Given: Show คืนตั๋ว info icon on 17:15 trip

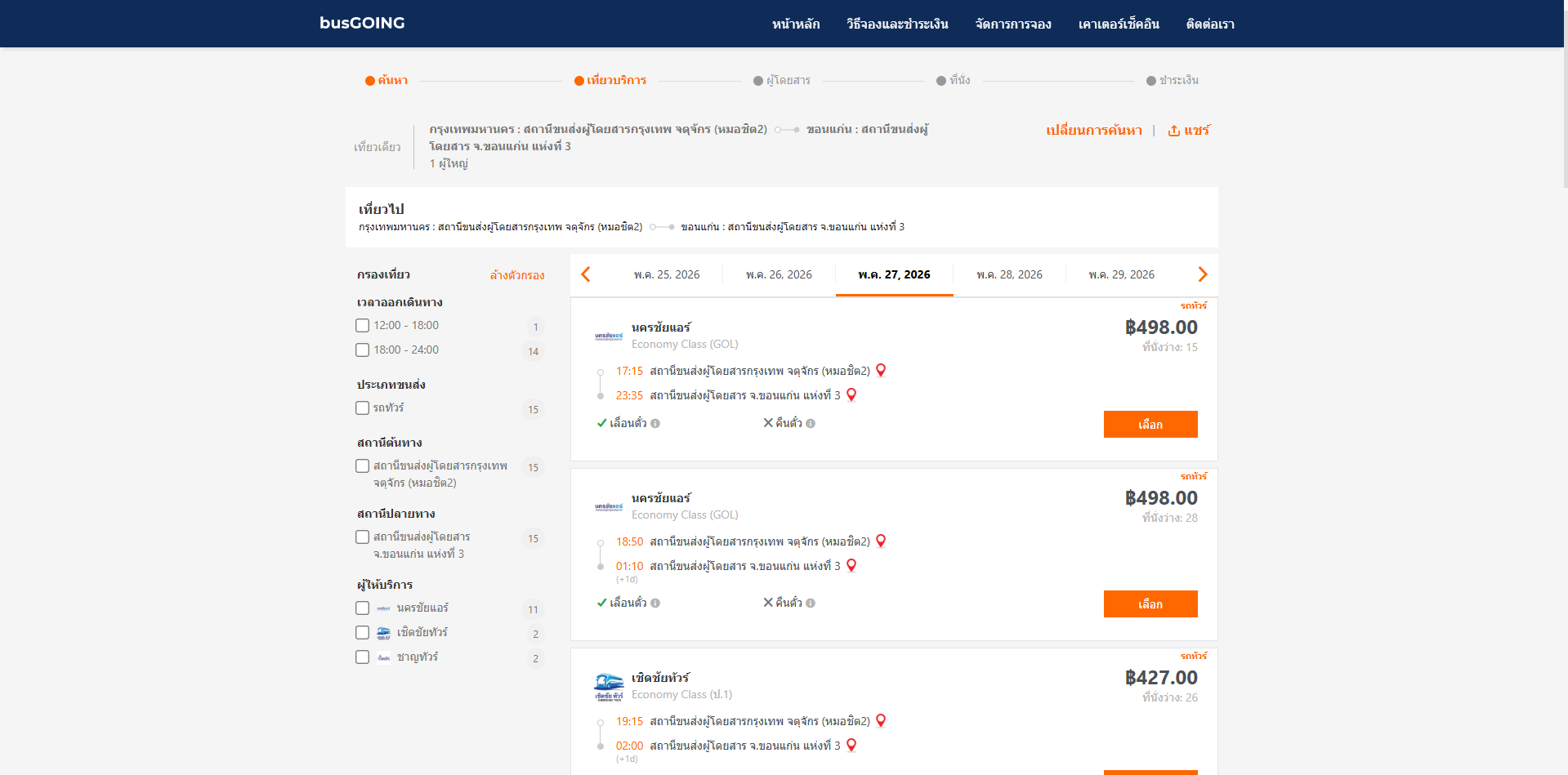Looking at the screenshot, I should (x=811, y=423).
